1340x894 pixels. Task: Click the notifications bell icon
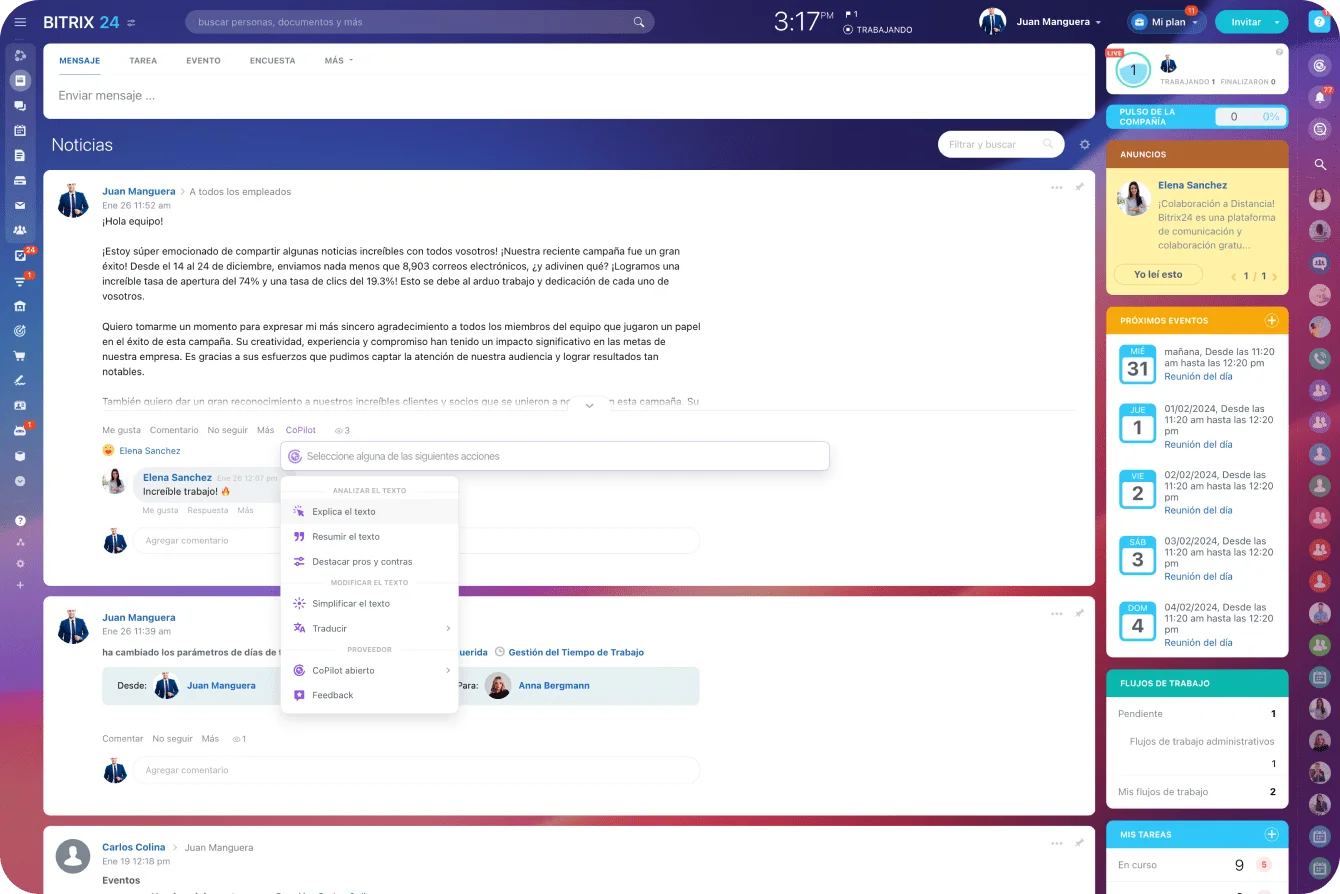[1320, 97]
